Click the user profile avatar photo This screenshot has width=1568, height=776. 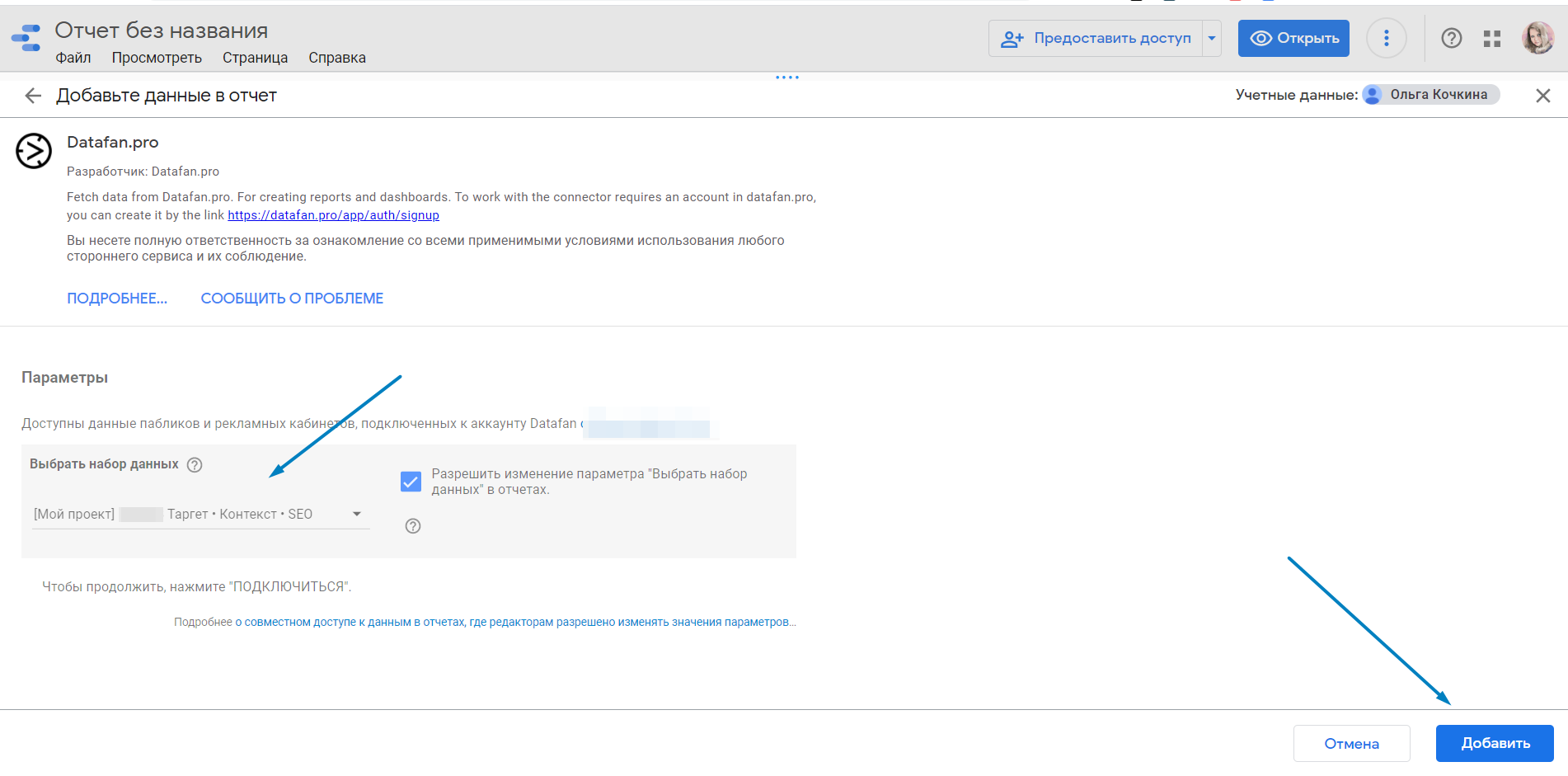1537,39
